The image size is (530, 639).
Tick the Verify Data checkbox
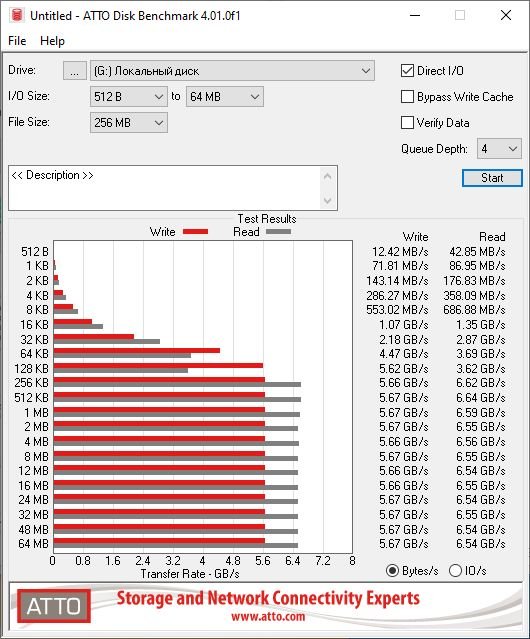[x=407, y=123]
